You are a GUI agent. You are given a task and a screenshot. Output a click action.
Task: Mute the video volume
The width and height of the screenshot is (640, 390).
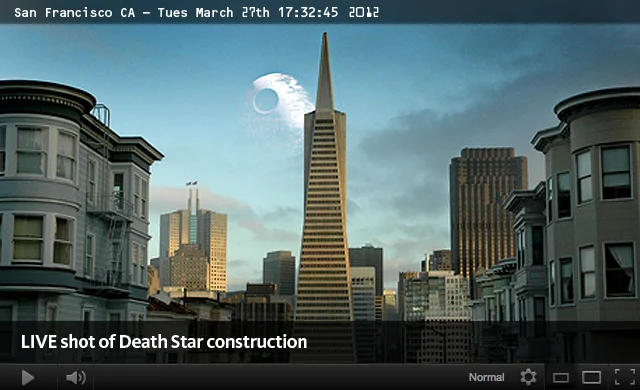click(x=76, y=378)
